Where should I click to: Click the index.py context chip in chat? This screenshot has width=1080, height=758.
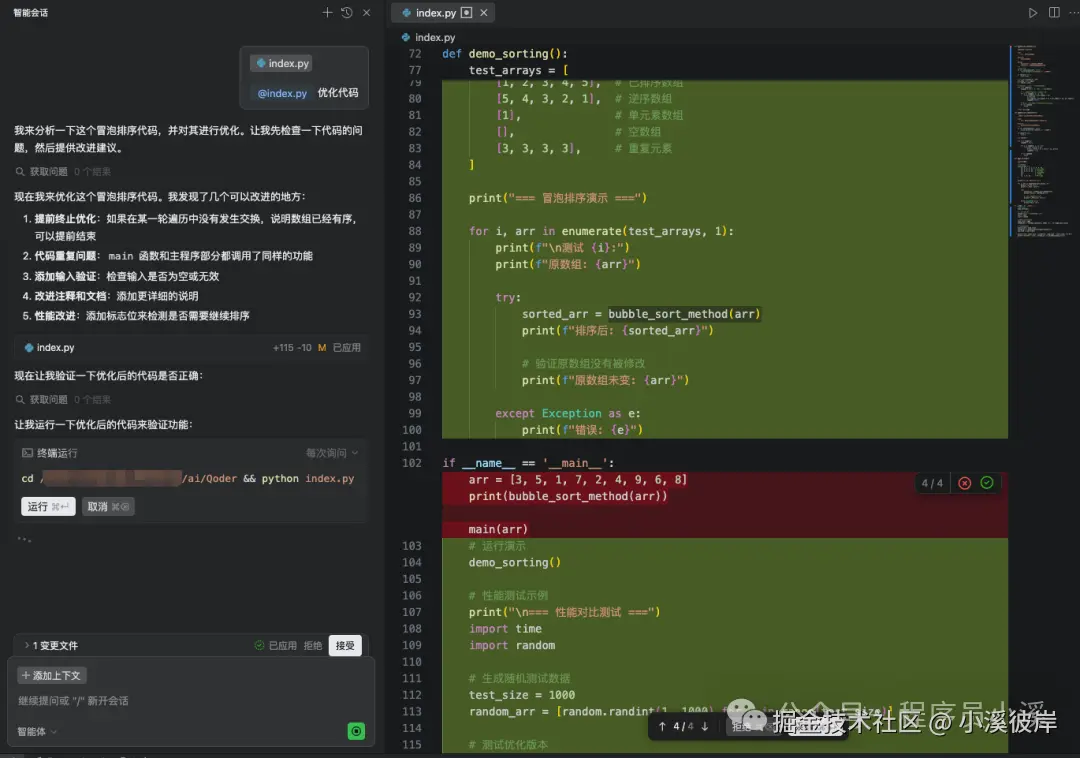click(x=283, y=63)
